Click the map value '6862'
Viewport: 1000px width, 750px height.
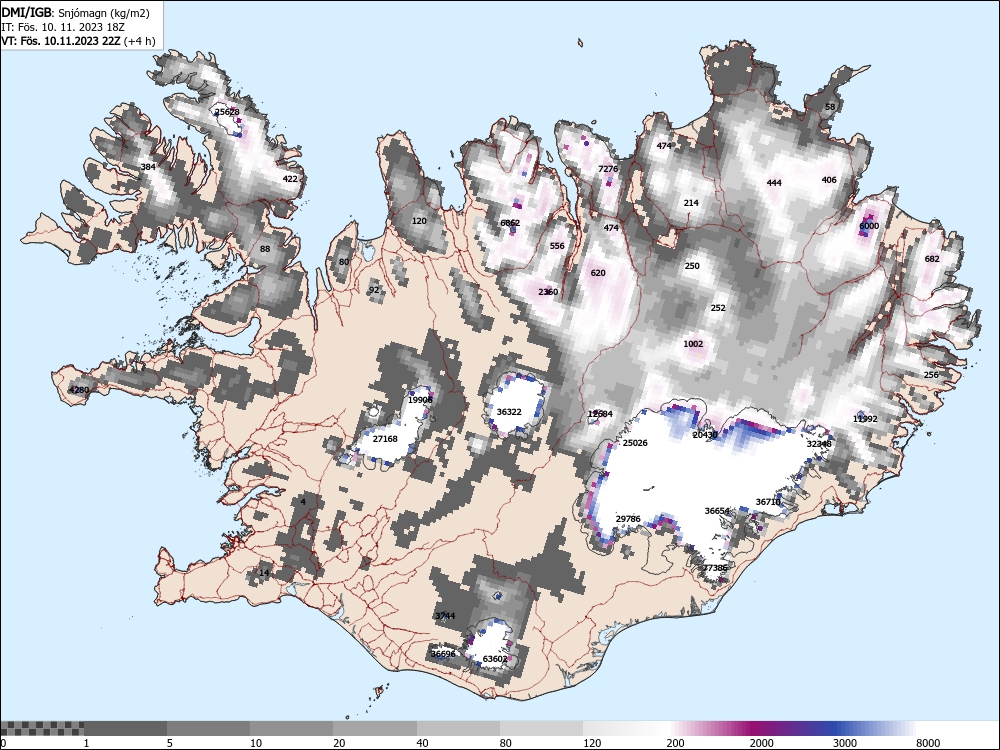coord(510,223)
